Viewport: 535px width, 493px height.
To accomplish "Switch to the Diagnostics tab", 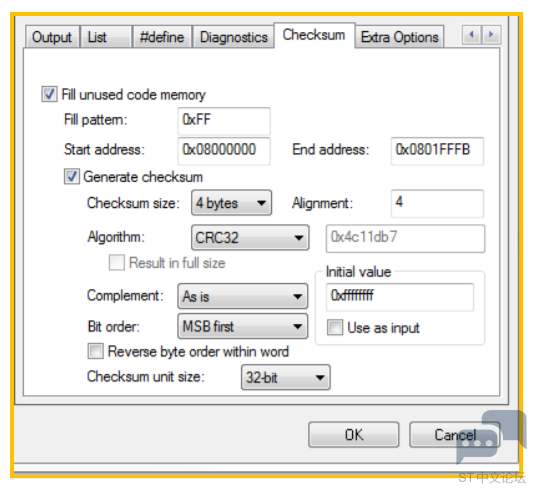I will pos(234,37).
